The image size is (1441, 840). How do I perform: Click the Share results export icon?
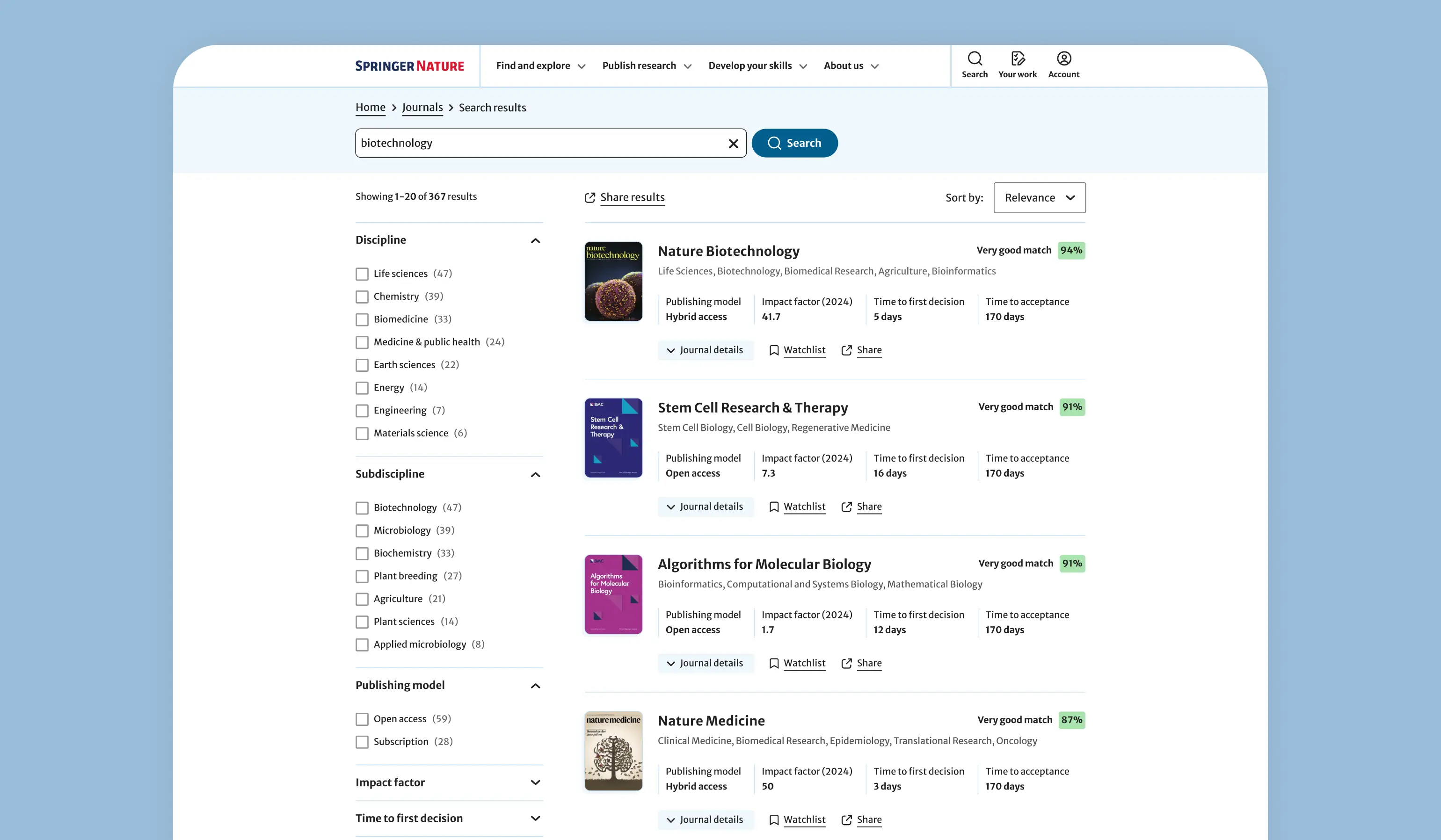point(589,198)
